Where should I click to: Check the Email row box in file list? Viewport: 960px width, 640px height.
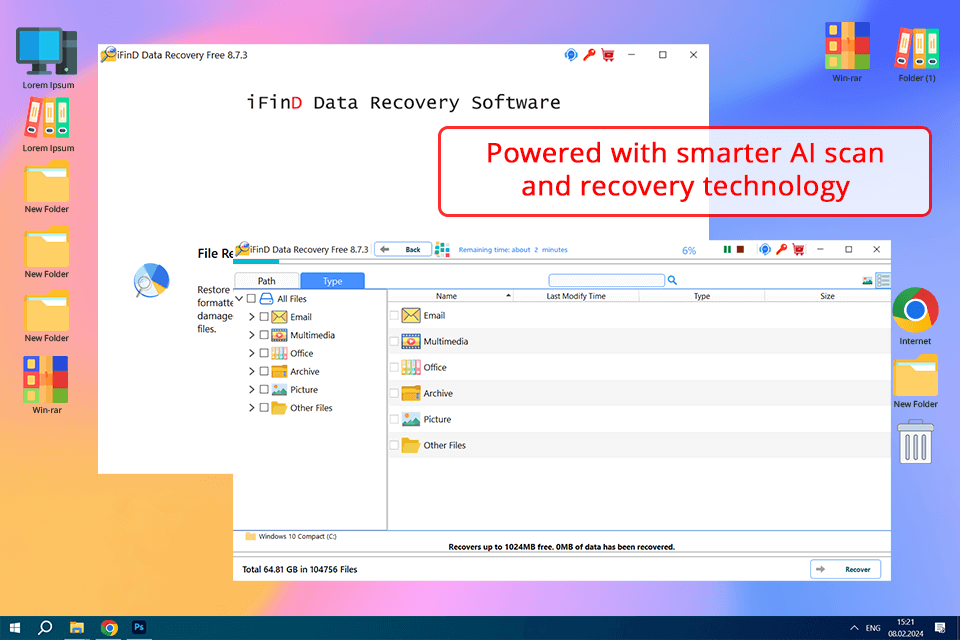pos(394,315)
